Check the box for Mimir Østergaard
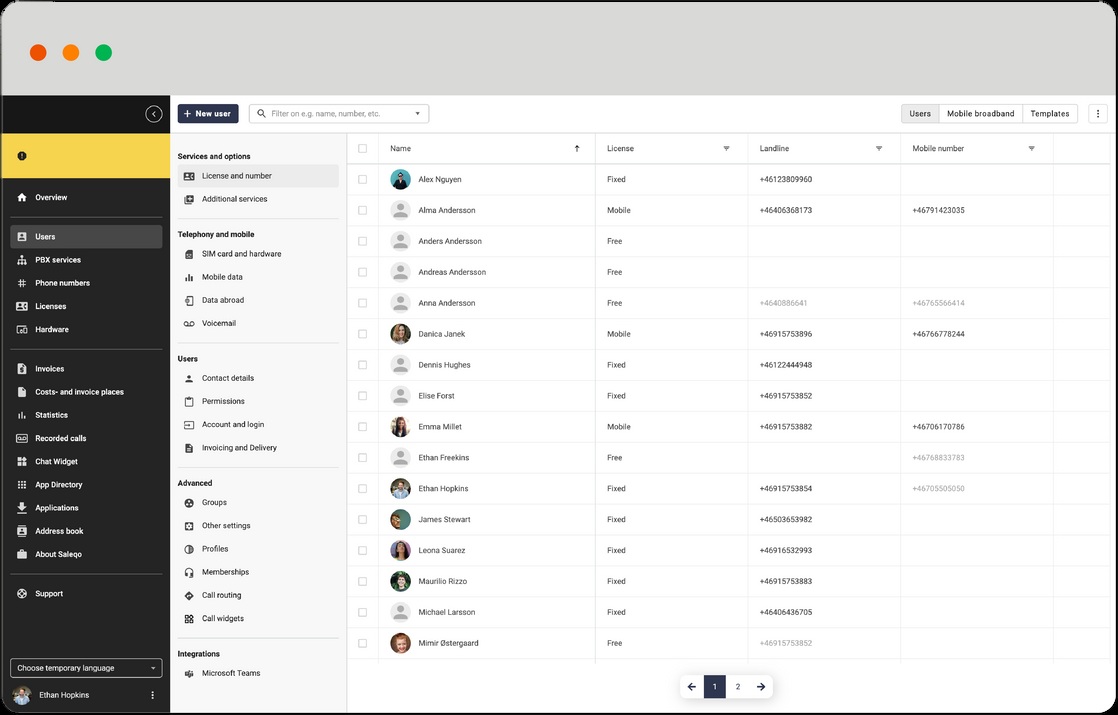This screenshot has height=715, width=1118. pos(362,643)
